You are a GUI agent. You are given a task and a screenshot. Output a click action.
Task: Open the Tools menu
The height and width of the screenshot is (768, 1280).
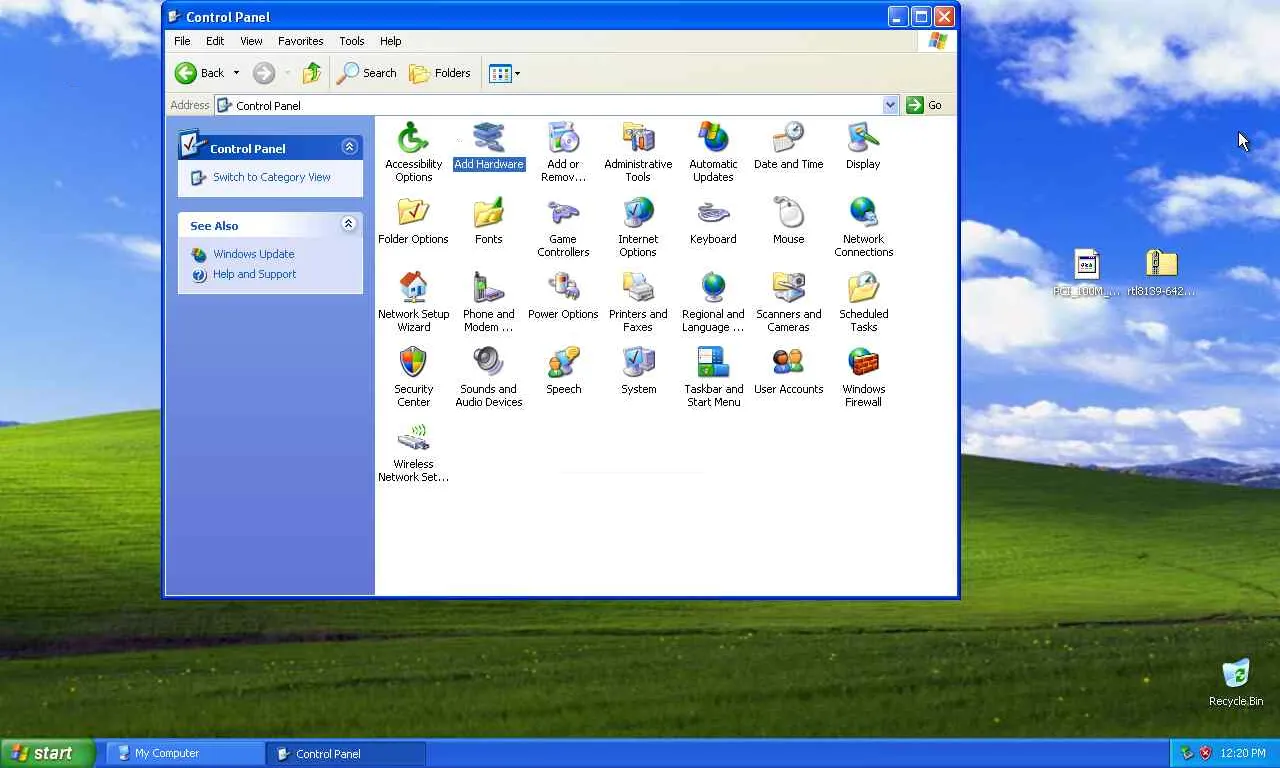(x=352, y=41)
